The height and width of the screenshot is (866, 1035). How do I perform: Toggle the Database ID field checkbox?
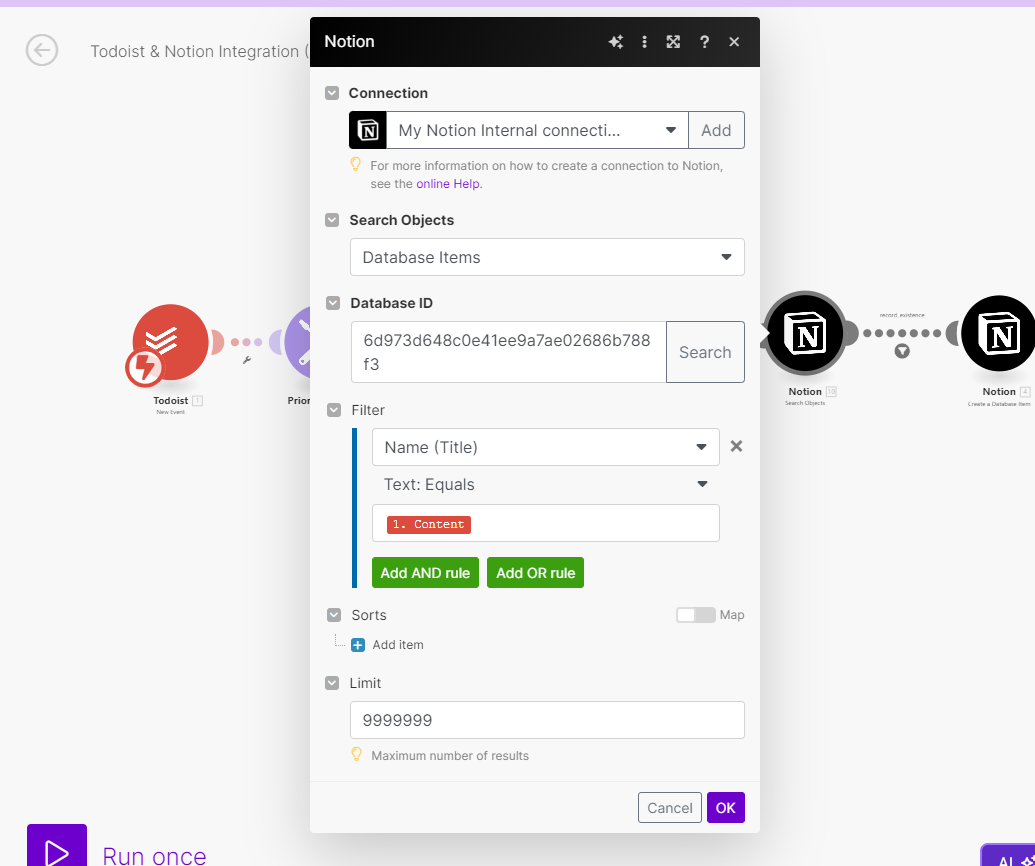333,303
